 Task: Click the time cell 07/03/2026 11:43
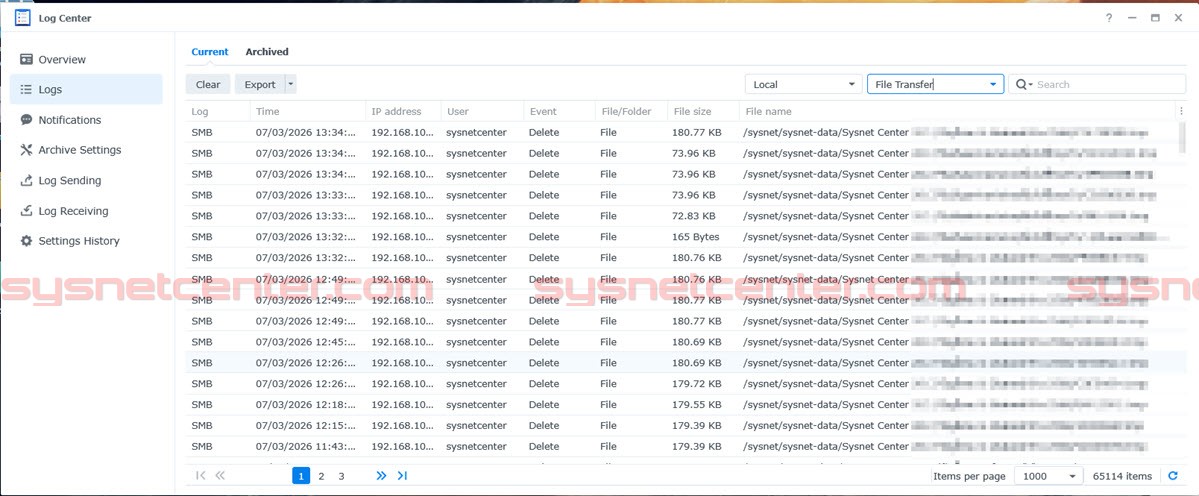(x=306, y=446)
